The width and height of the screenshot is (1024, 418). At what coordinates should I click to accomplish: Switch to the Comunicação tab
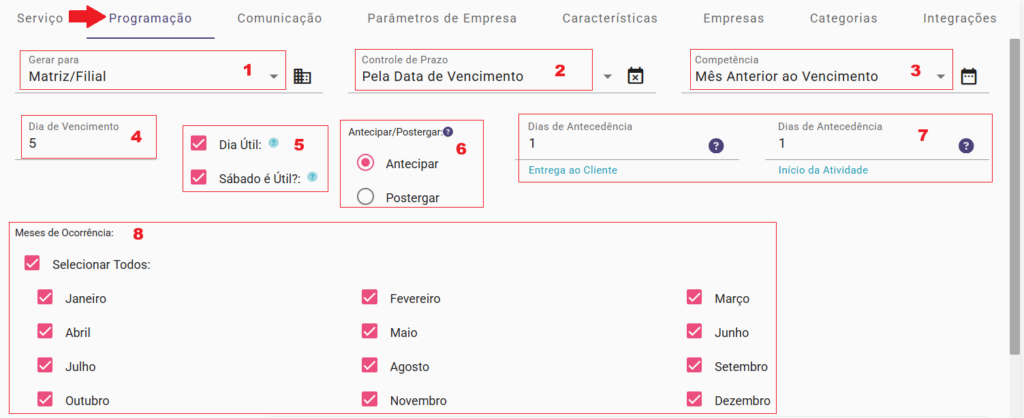click(x=280, y=18)
